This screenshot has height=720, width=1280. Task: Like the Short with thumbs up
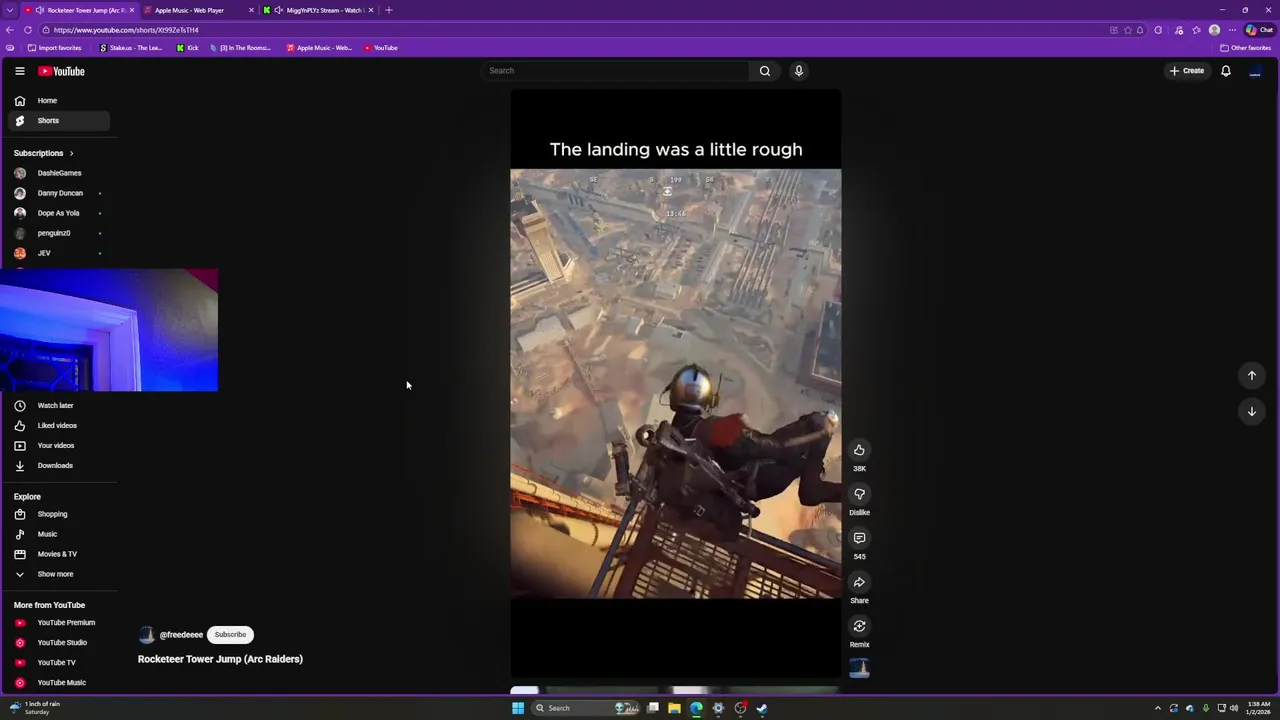859,450
